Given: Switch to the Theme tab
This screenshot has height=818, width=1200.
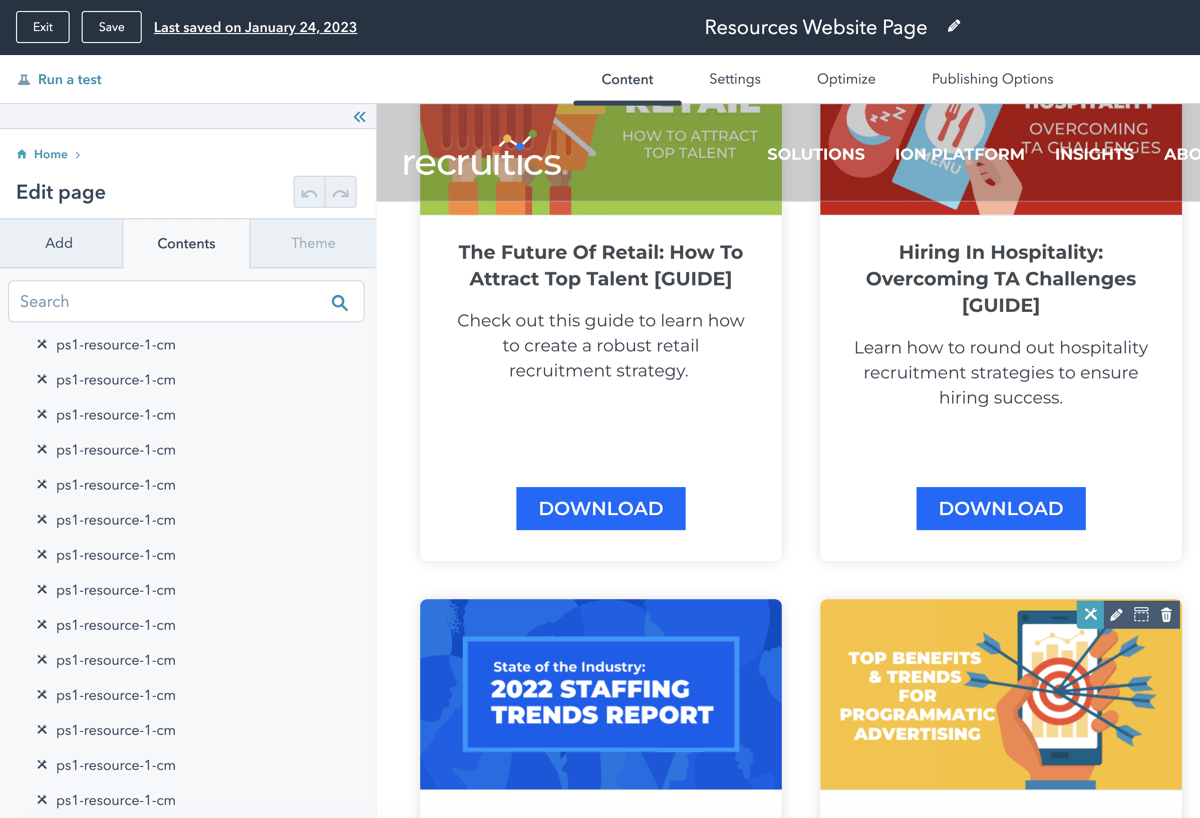Looking at the screenshot, I should pos(313,243).
